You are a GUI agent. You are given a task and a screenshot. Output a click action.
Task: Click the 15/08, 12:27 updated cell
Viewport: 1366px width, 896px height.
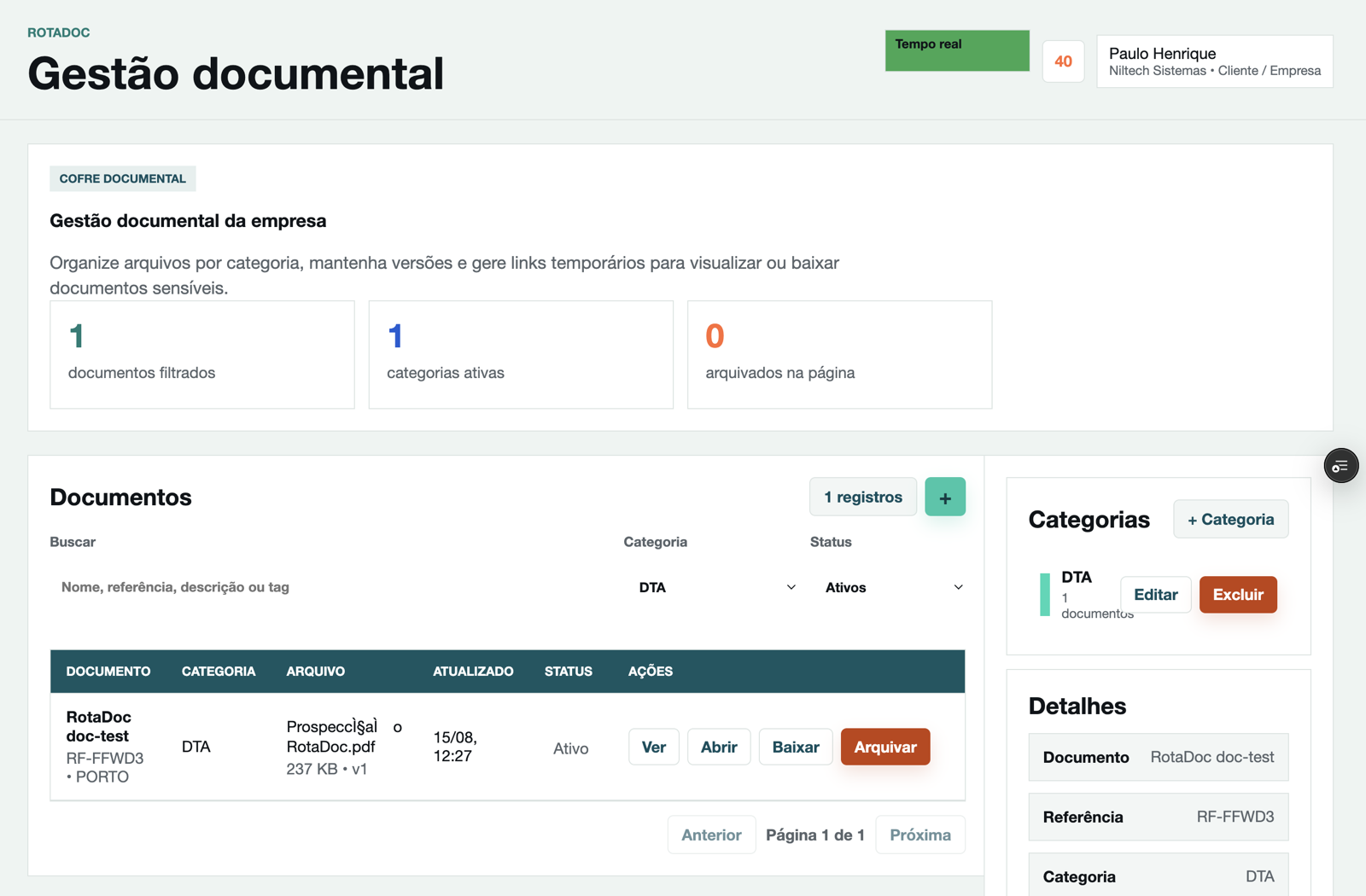(455, 747)
